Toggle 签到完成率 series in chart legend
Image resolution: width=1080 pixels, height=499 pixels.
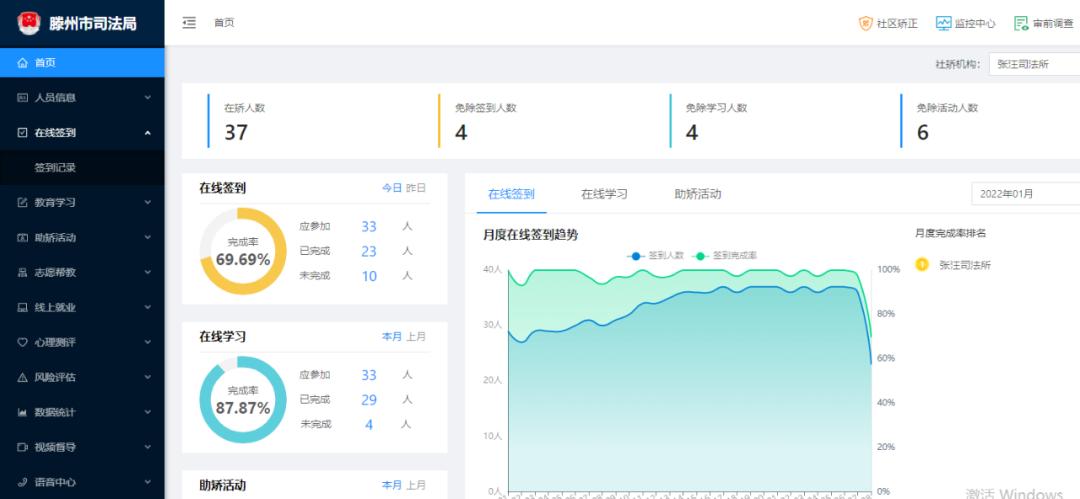[725, 256]
